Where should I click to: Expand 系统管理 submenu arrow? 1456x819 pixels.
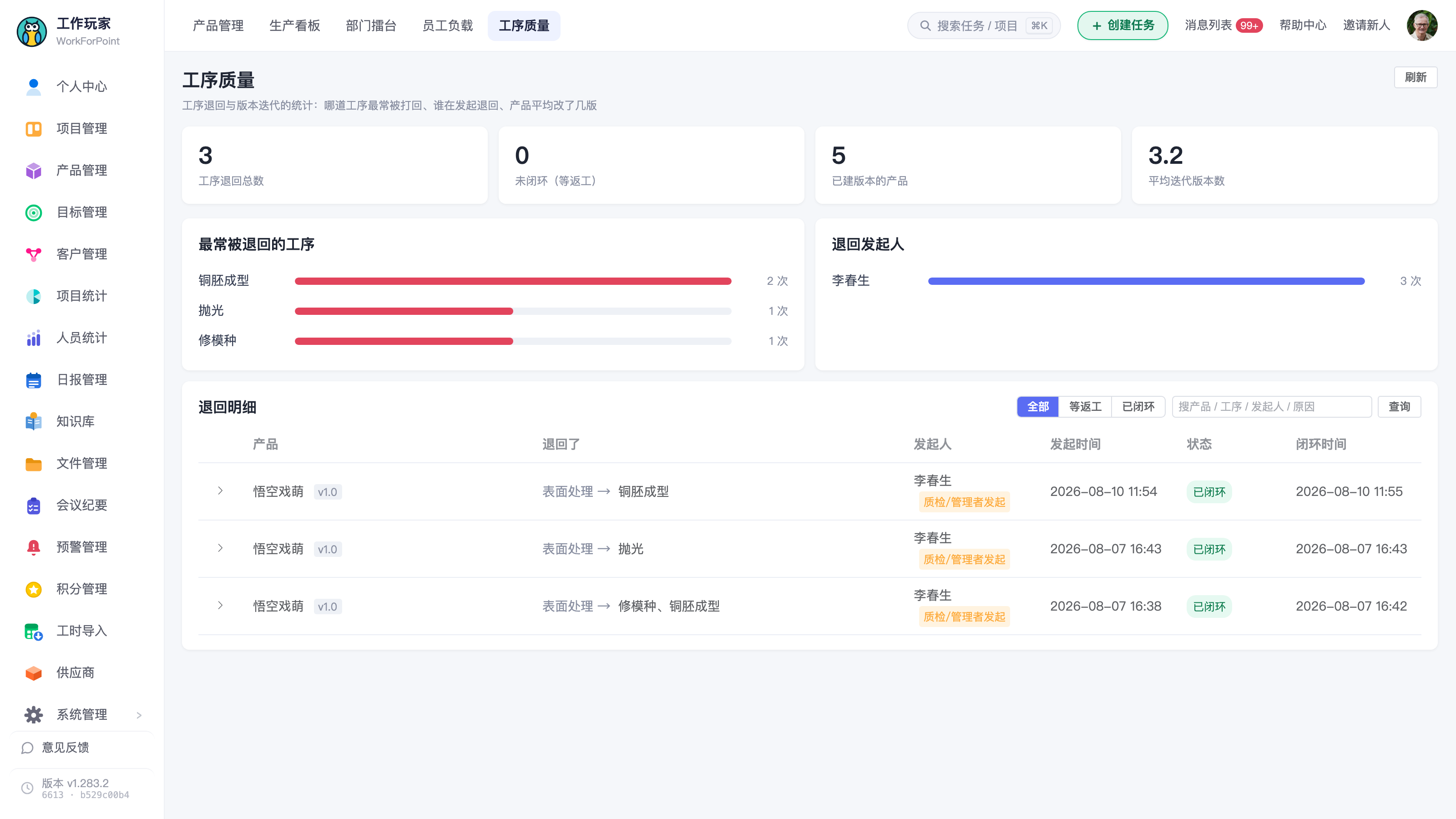point(139,715)
